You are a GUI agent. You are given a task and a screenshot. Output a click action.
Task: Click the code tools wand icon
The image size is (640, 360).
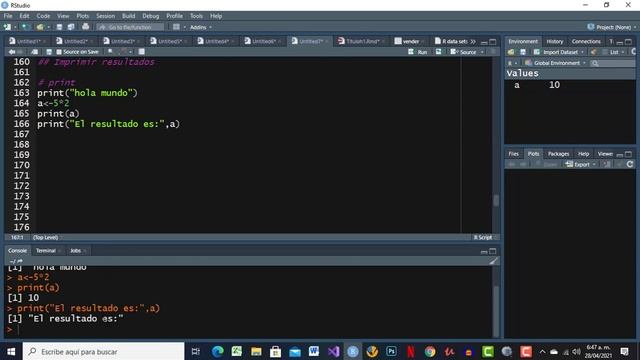pos(124,52)
